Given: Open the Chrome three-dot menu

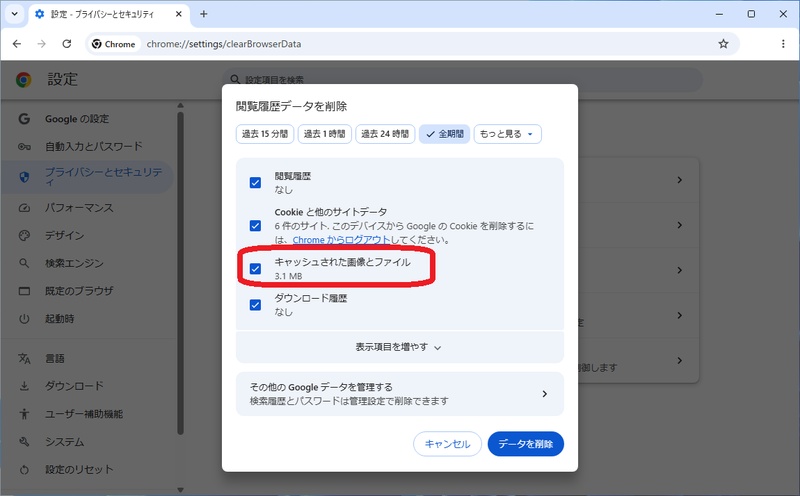Looking at the screenshot, I should (783, 44).
